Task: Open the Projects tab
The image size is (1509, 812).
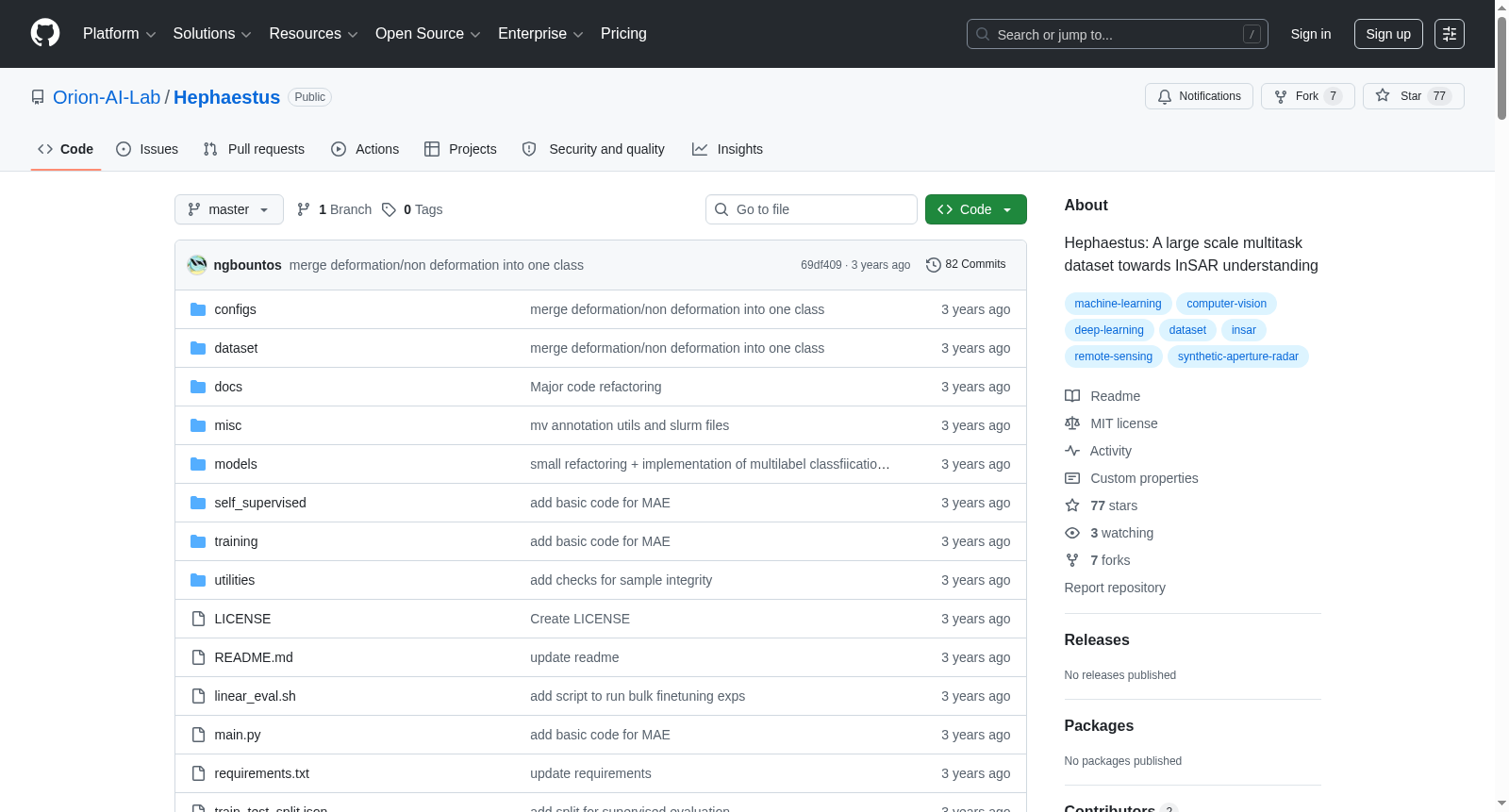Action: tap(460, 149)
